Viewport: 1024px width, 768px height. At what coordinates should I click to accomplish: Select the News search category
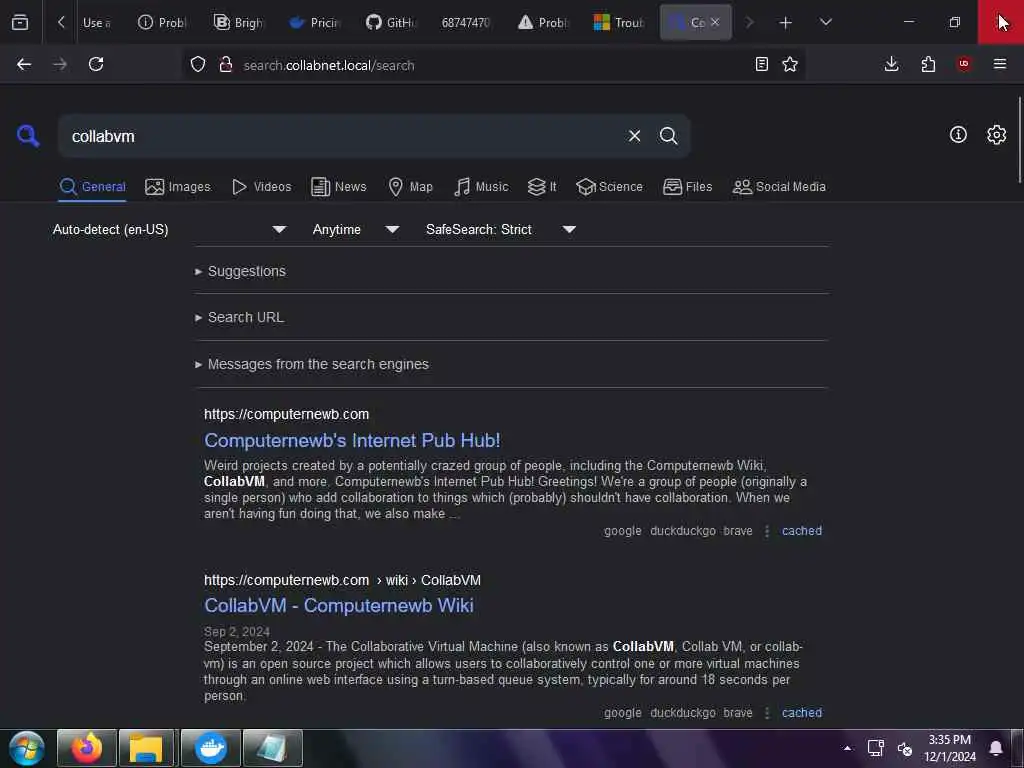click(339, 187)
